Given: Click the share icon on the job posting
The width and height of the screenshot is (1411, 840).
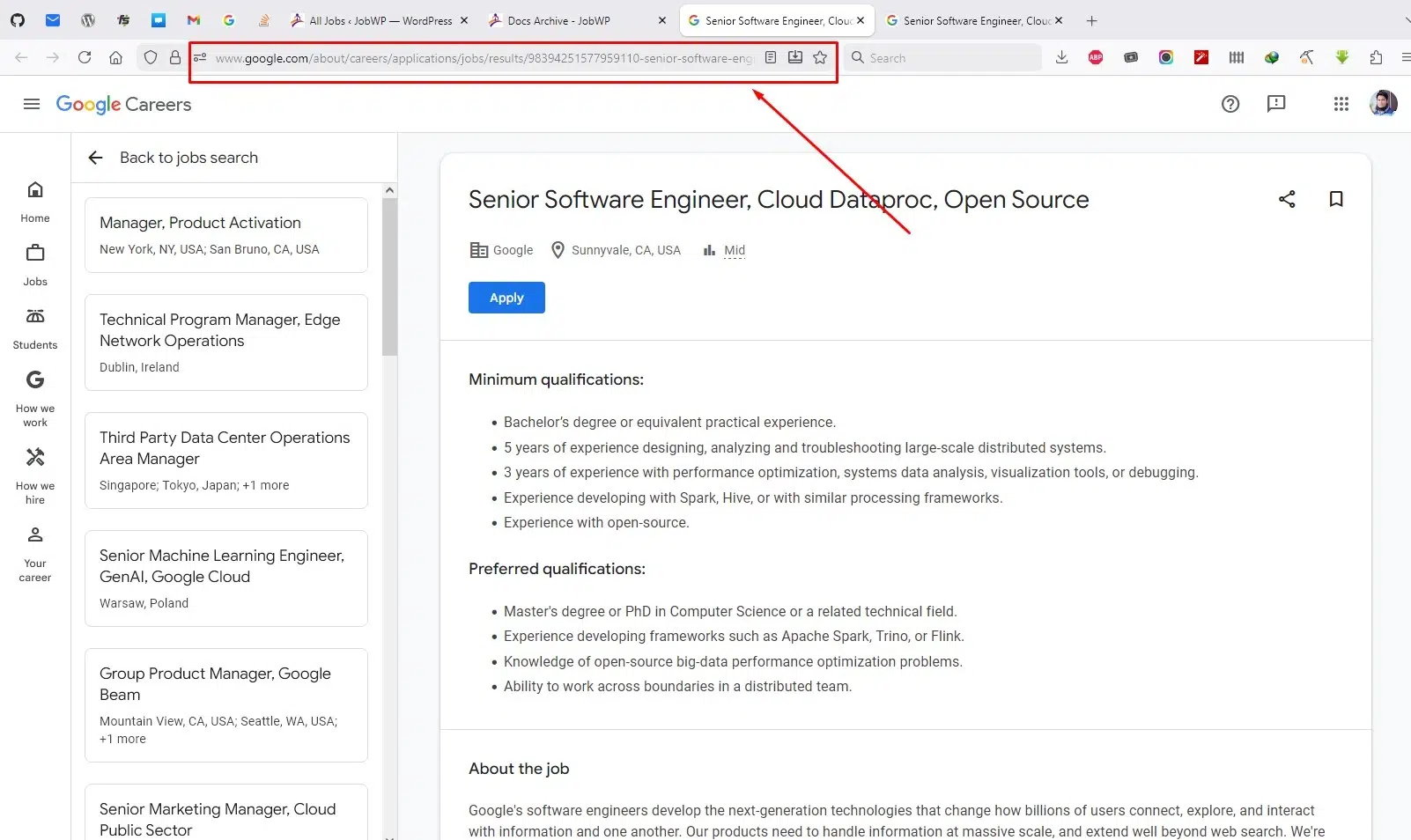Looking at the screenshot, I should tap(1287, 199).
